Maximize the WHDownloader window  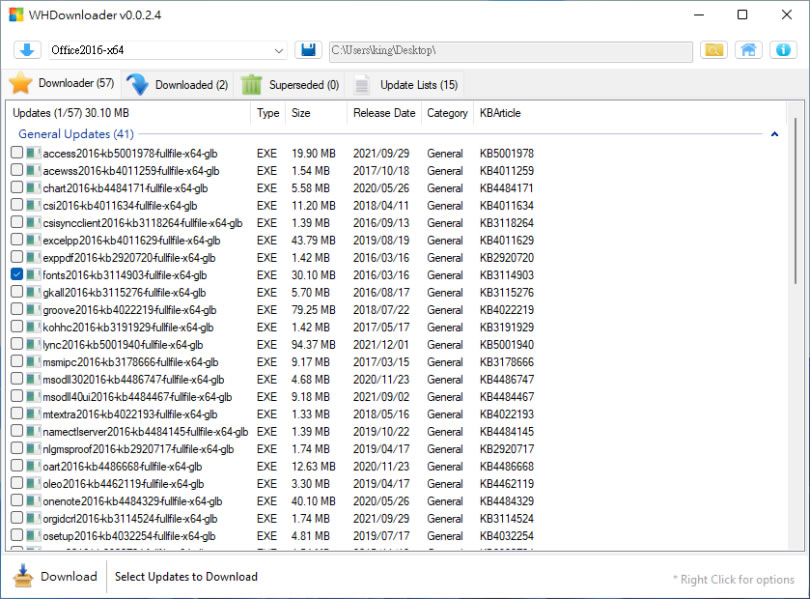pos(742,14)
